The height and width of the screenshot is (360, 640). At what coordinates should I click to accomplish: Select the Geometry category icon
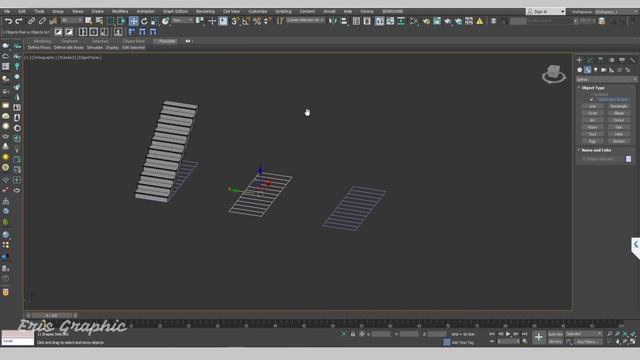pyautogui.click(x=580, y=70)
